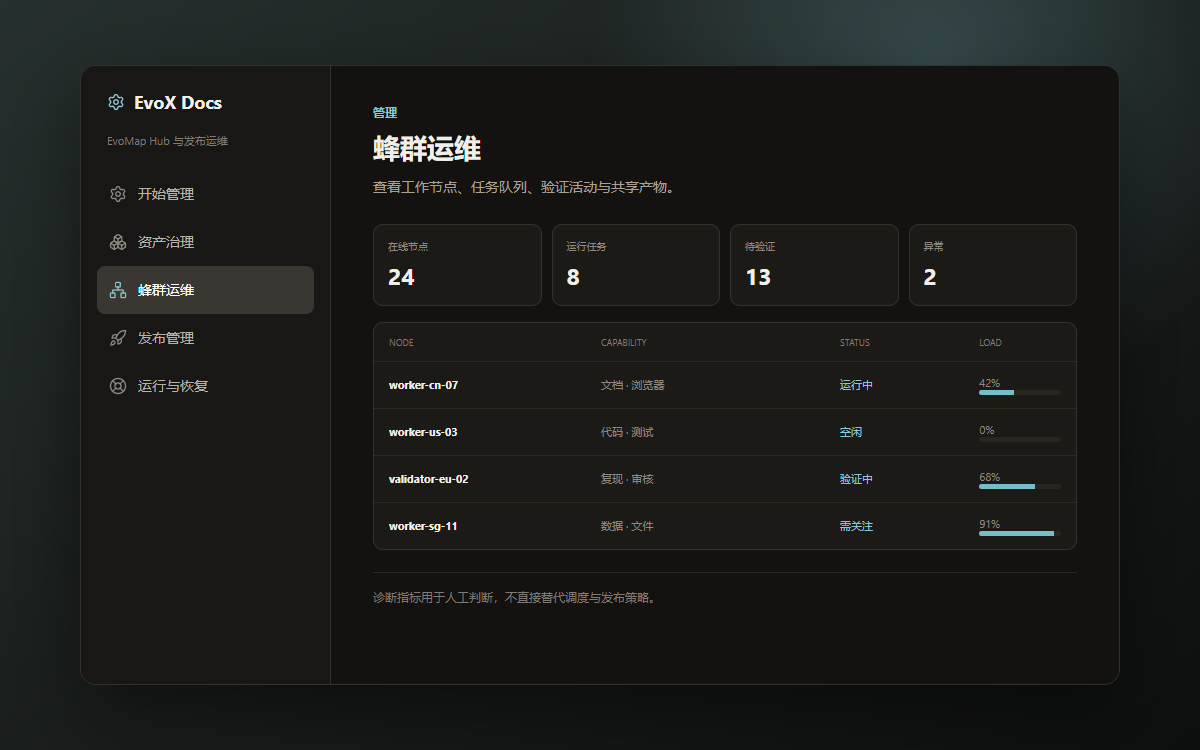The width and height of the screenshot is (1200, 750).
Task: Click the 代码 · 测试 capability cell
Action: (x=627, y=432)
